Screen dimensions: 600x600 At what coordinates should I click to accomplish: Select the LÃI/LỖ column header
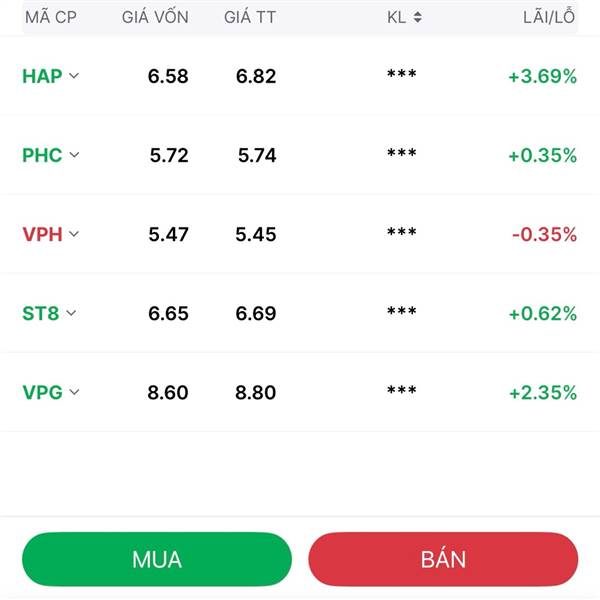click(549, 17)
